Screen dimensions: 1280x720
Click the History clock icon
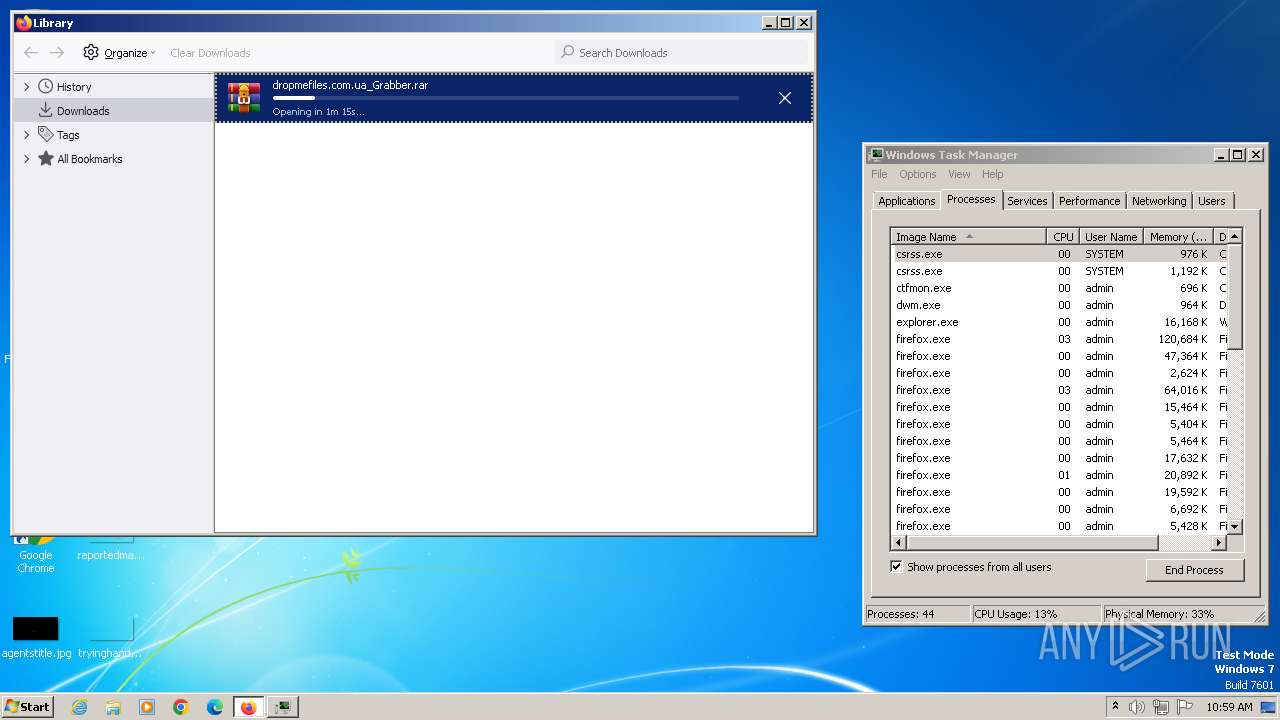point(46,87)
